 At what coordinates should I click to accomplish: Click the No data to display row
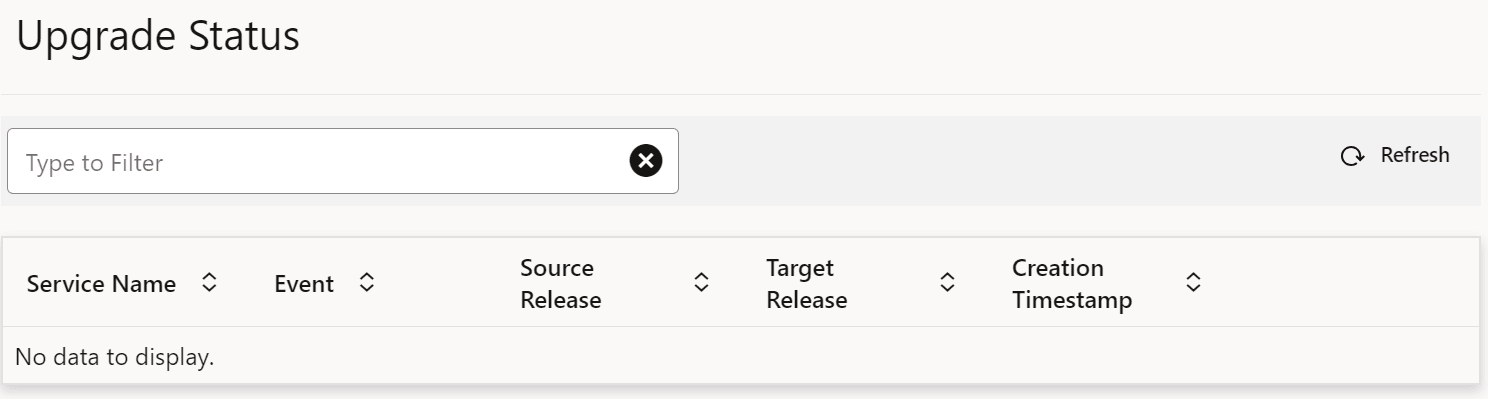coord(741,356)
